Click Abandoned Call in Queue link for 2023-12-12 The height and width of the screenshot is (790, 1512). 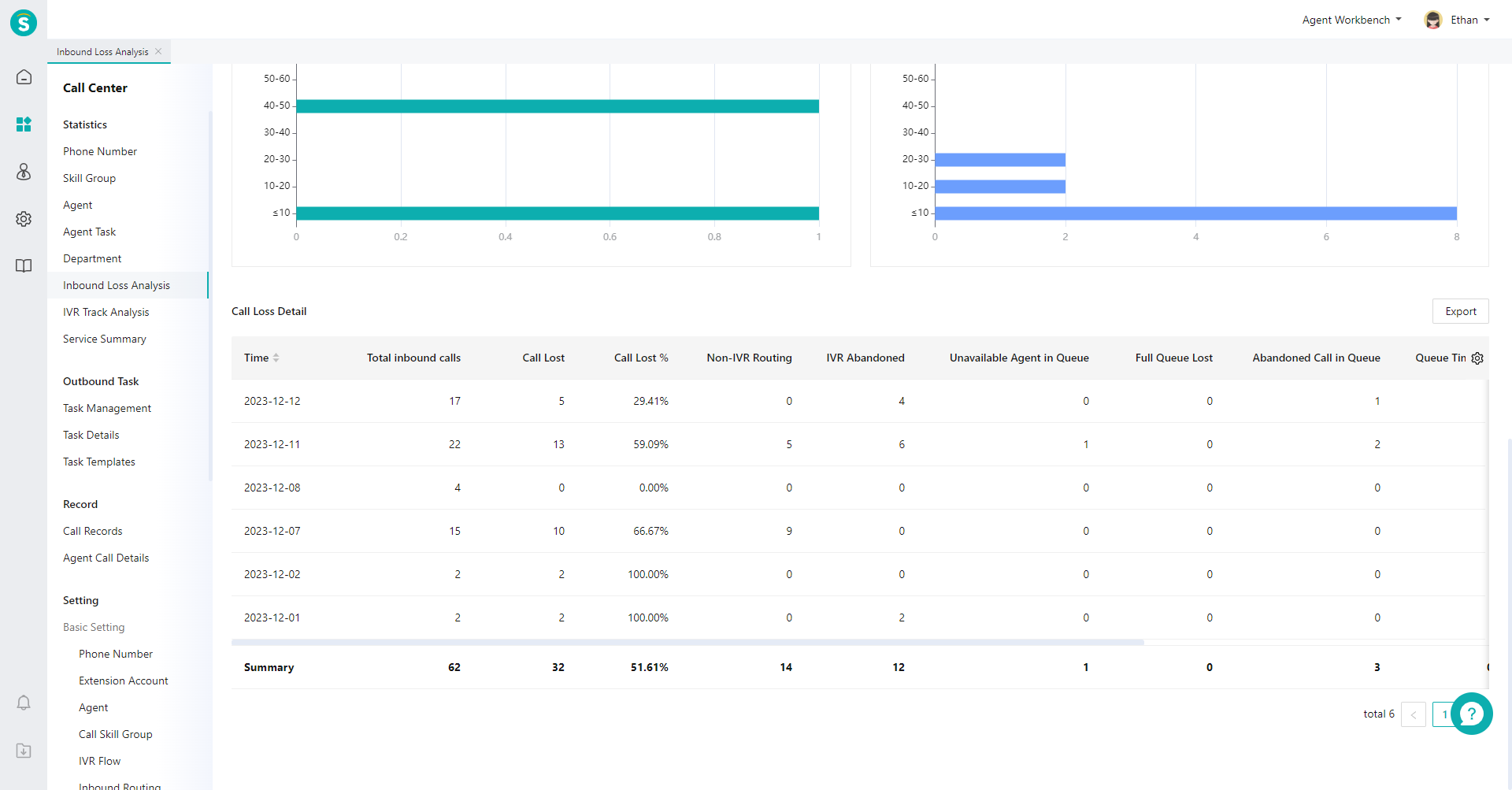pyautogui.click(x=1377, y=401)
